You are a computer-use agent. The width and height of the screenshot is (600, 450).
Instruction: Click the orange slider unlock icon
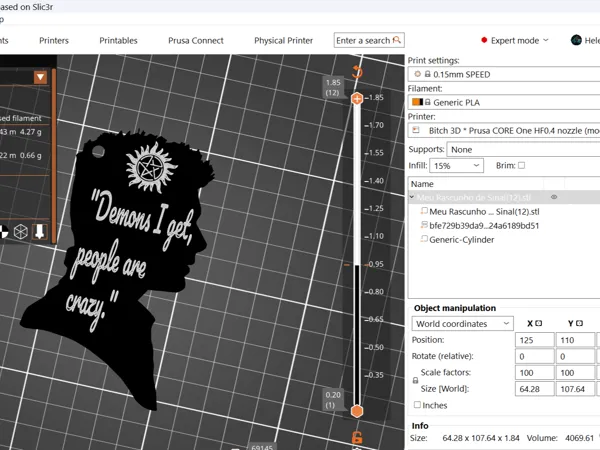357,437
